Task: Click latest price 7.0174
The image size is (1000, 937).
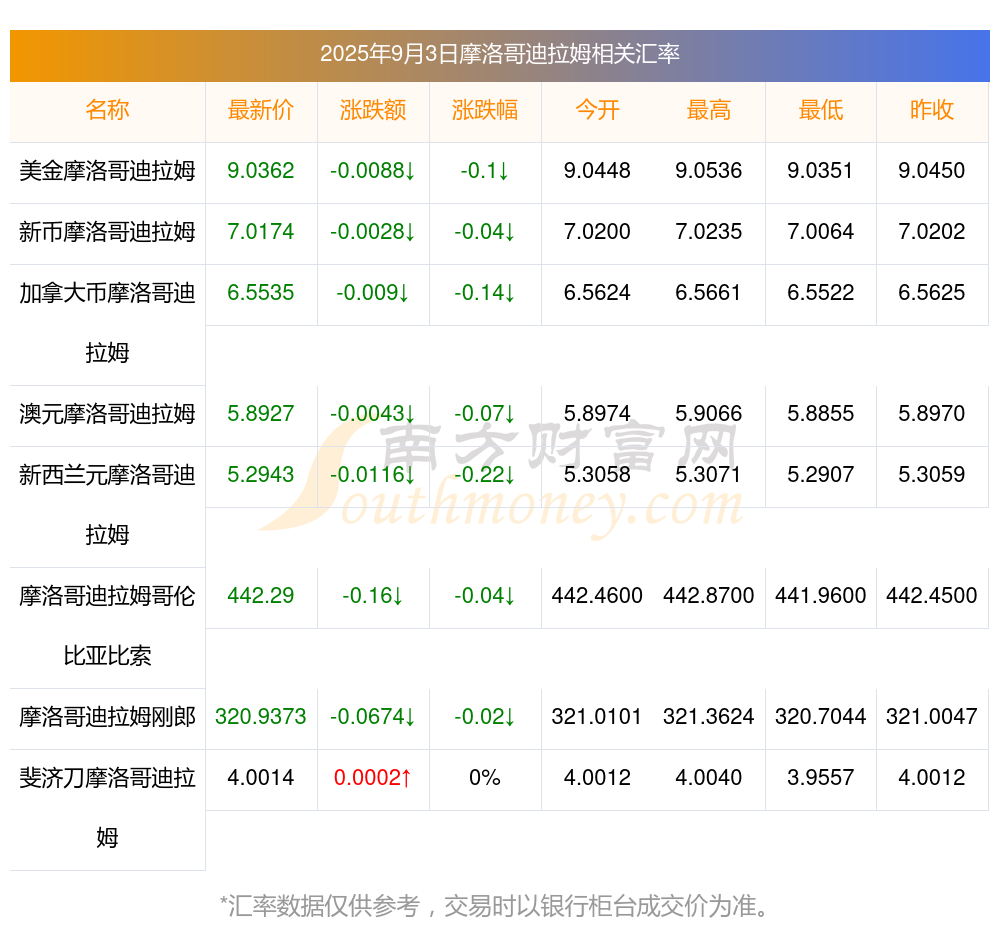Action: pos(261,232)
